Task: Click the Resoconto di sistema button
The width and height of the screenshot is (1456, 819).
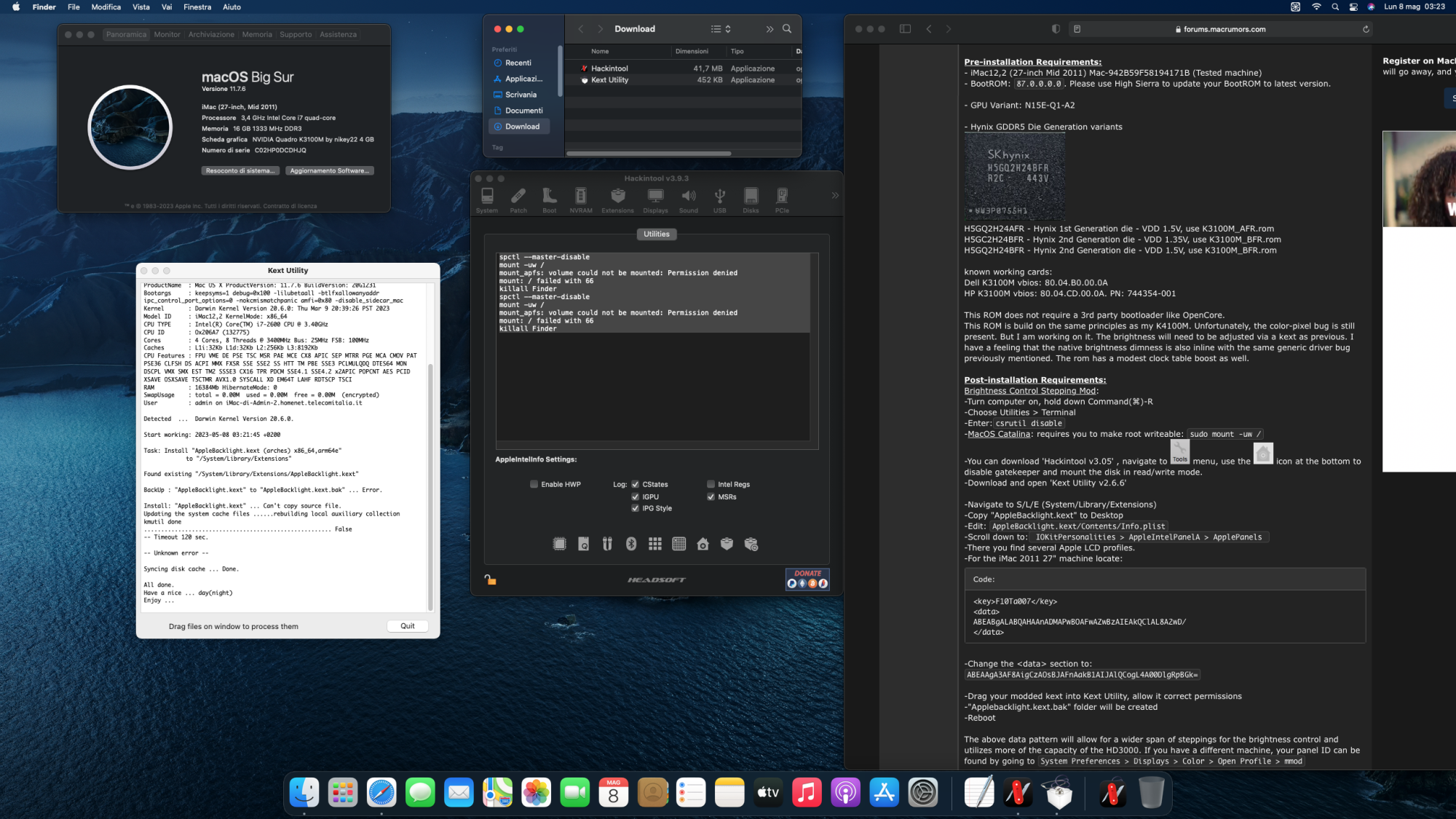Action: pos(240,170)
